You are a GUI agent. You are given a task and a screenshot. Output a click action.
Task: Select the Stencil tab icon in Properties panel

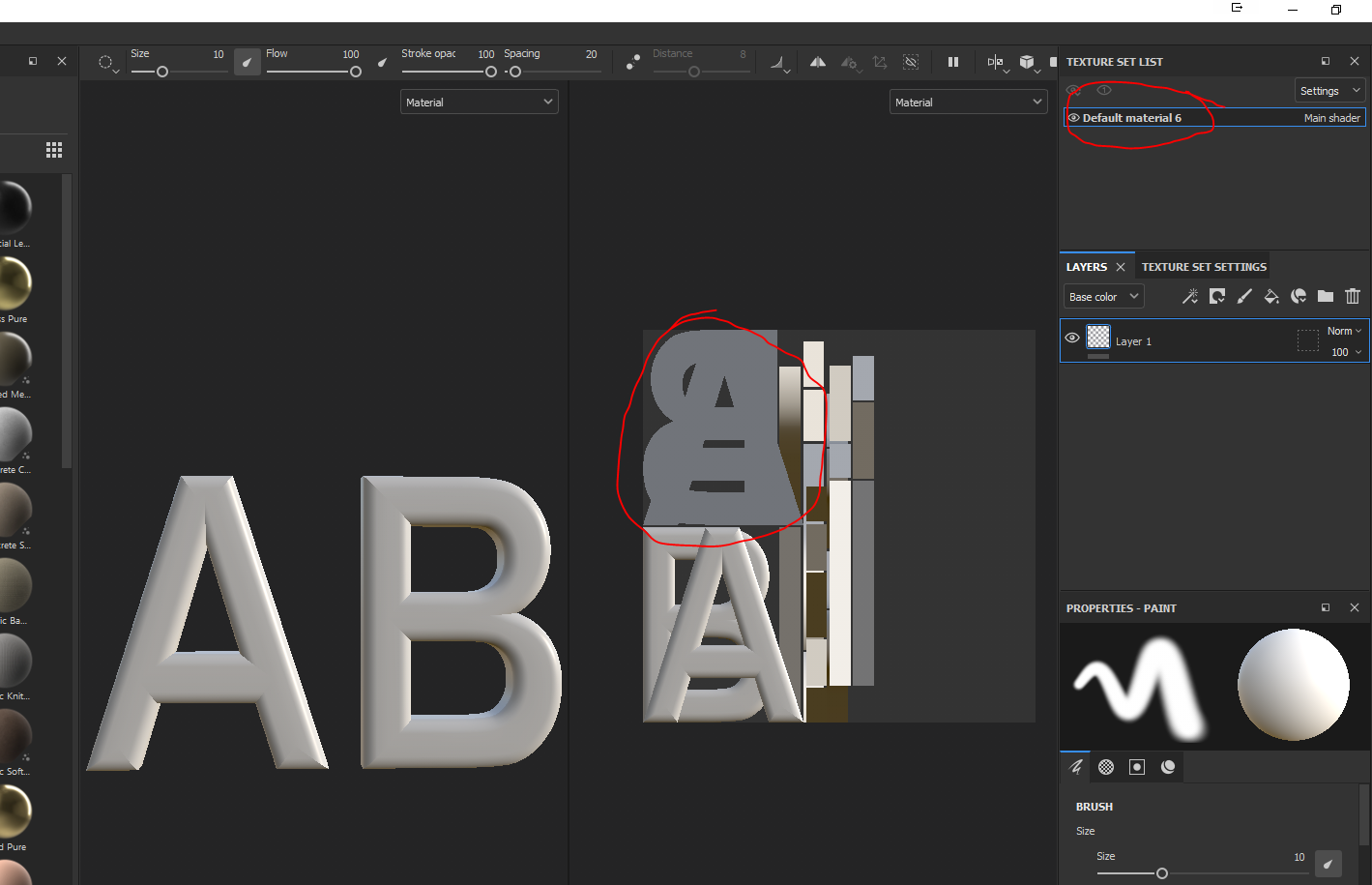(x=1136, y=766)
